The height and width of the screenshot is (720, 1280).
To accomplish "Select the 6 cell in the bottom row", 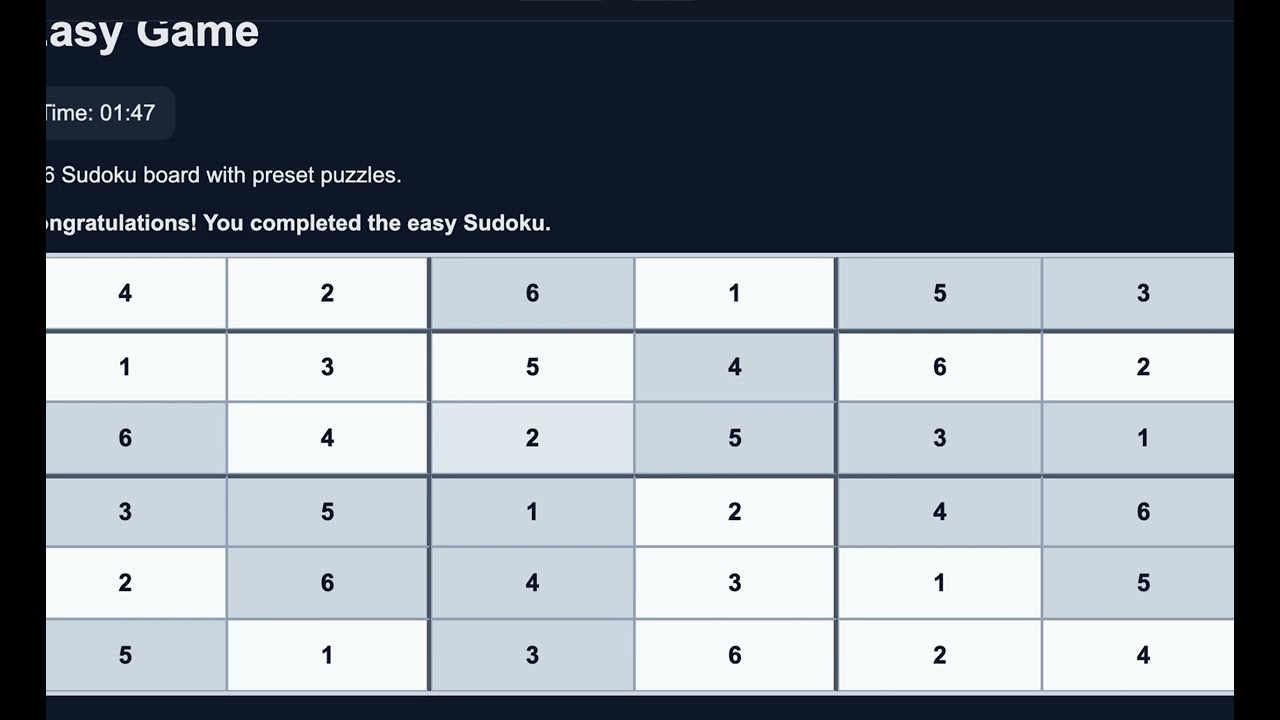I will pos(735,655).
